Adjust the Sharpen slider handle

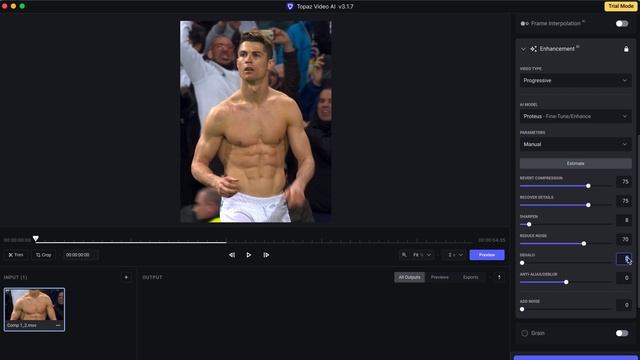pos(529,224)
